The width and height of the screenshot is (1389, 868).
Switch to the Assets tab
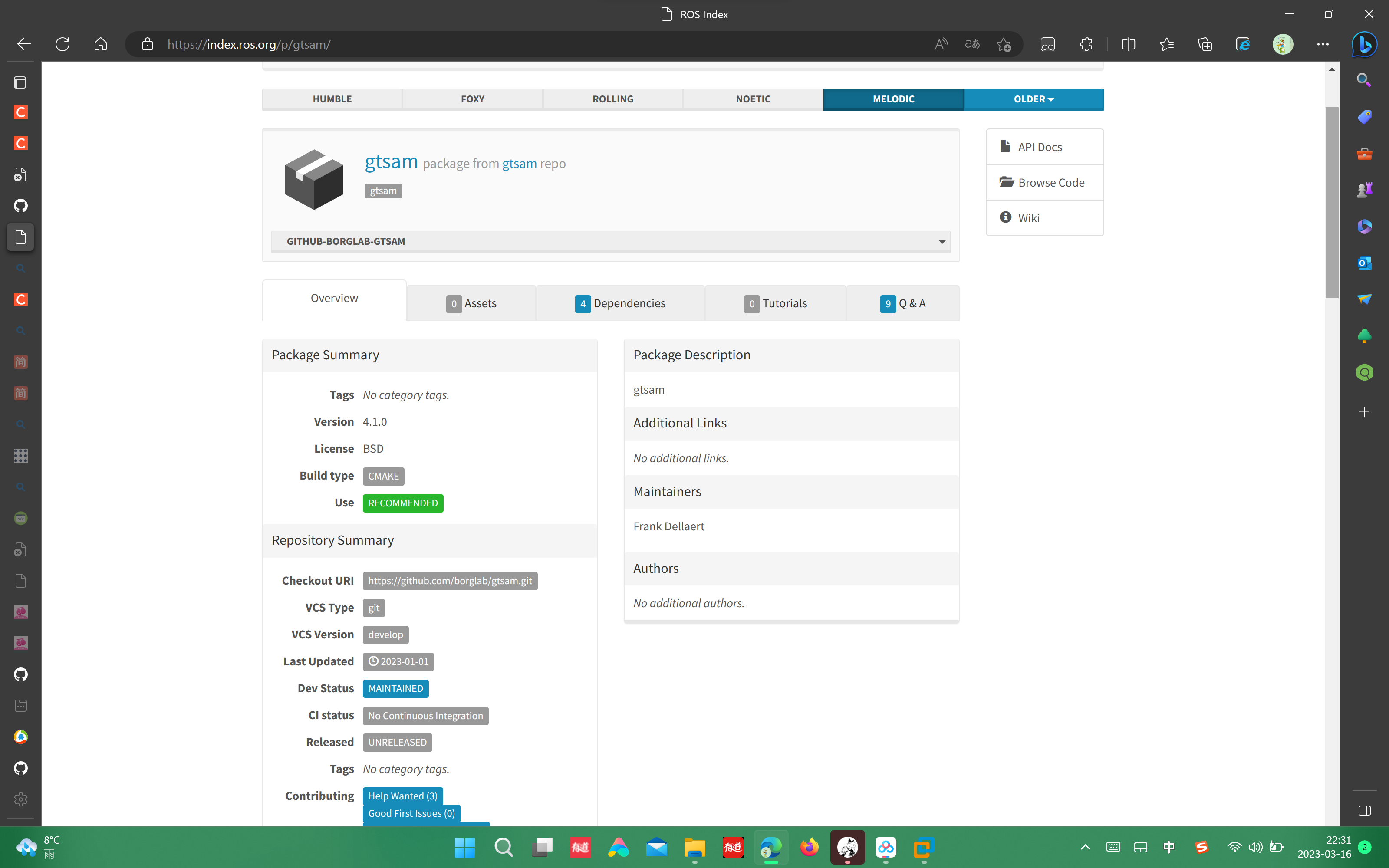(x=471, y=303)
